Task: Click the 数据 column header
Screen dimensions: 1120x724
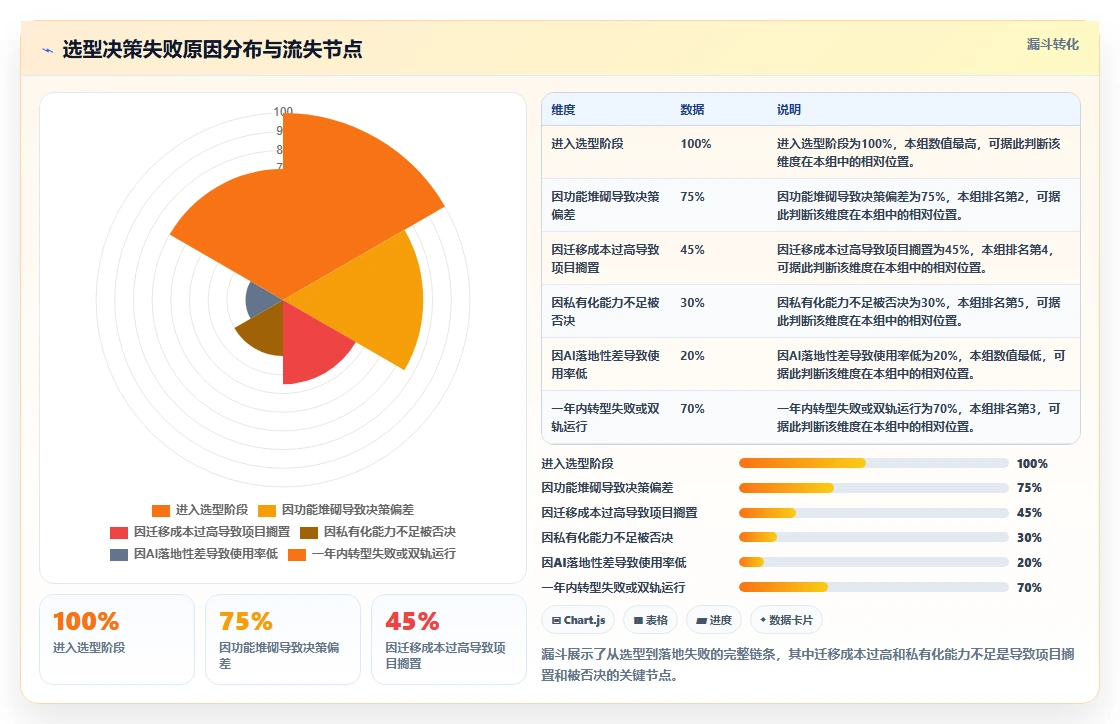Action: (692, 110)
